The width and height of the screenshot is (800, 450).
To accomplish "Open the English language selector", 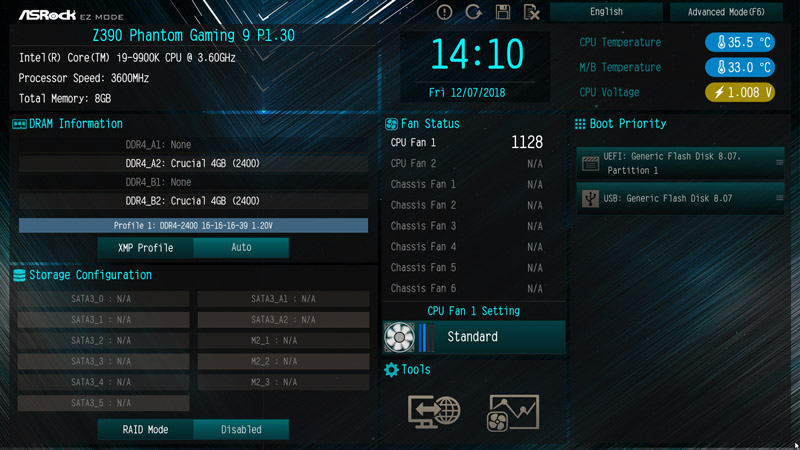I will (x=606, y=12).
